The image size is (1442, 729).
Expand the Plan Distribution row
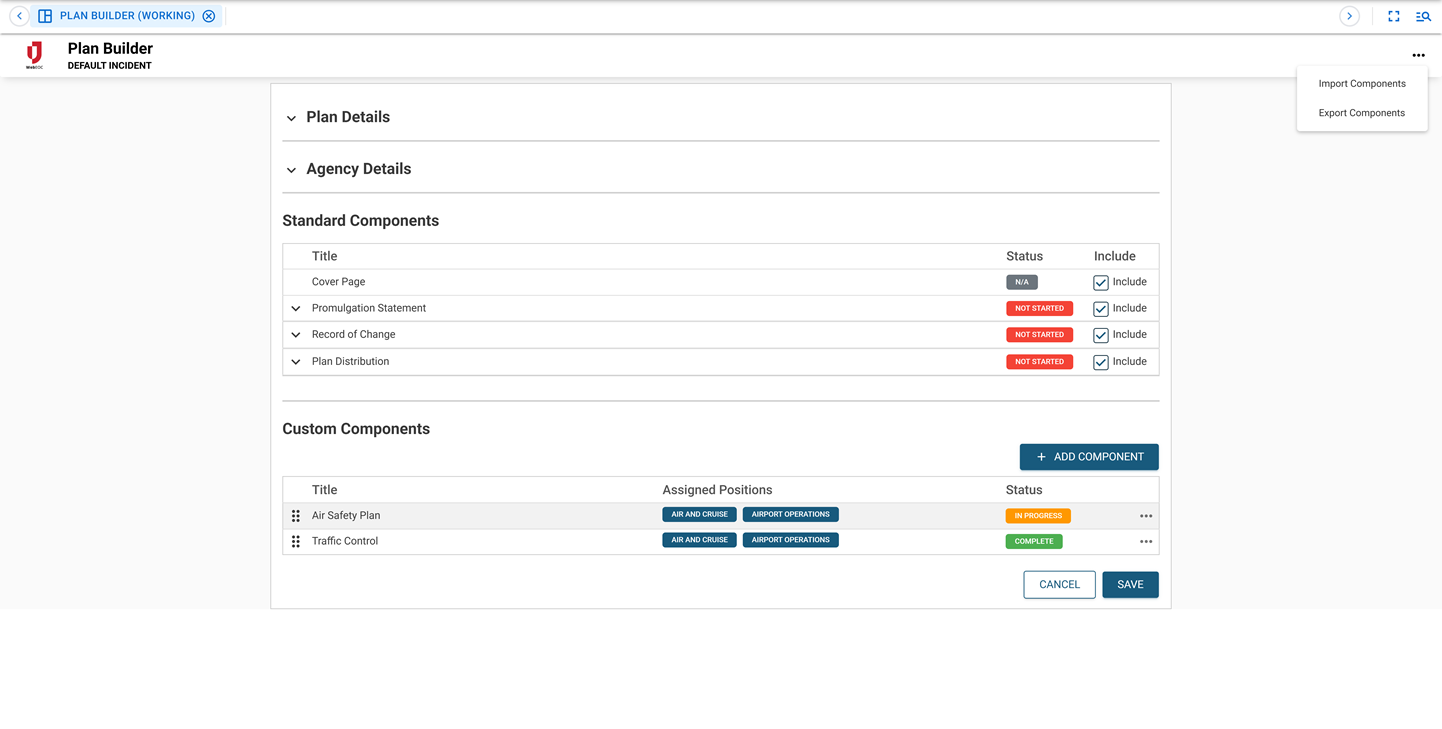click(x=295, y=361)
